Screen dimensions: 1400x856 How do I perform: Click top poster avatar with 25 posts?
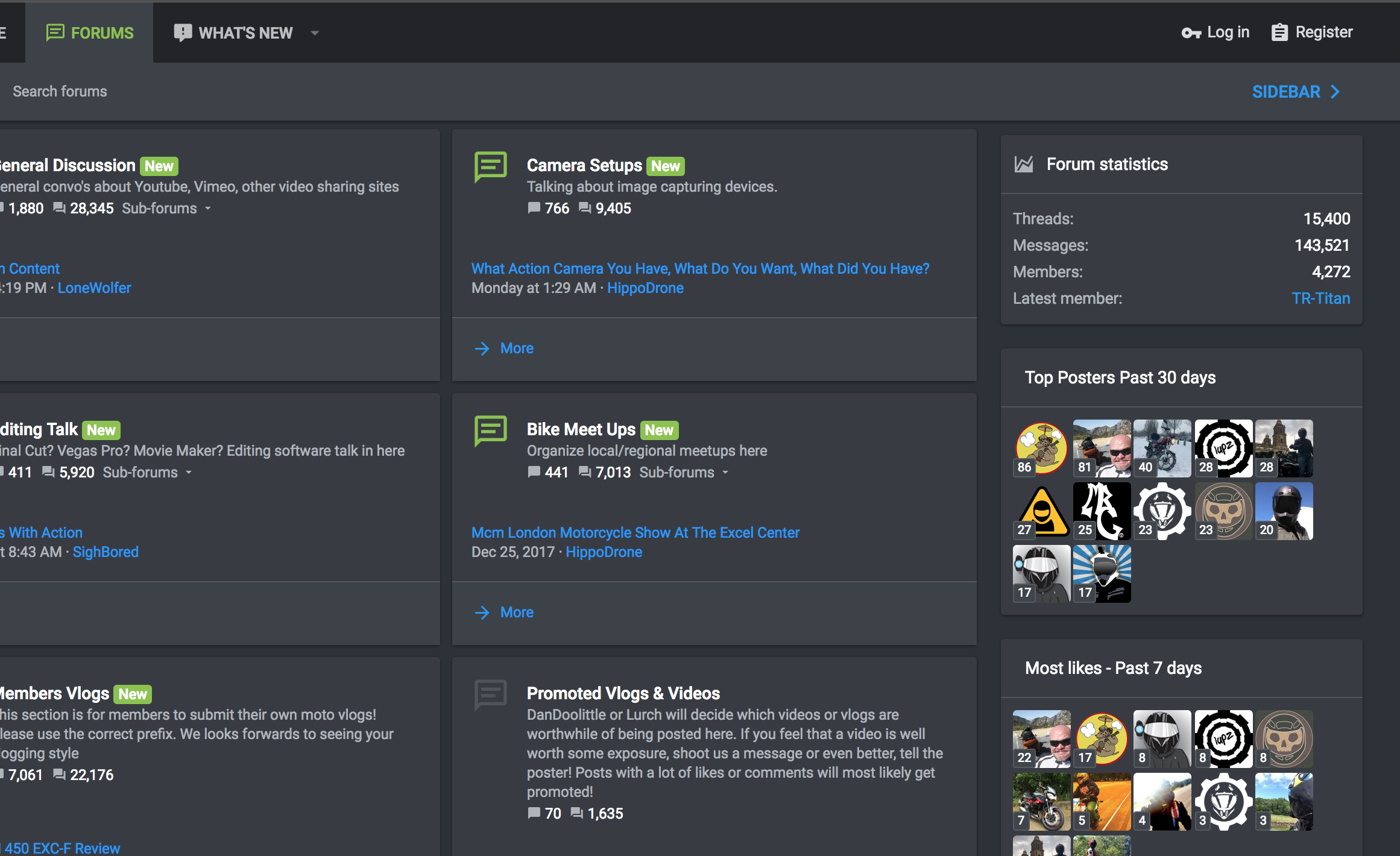1102,511
